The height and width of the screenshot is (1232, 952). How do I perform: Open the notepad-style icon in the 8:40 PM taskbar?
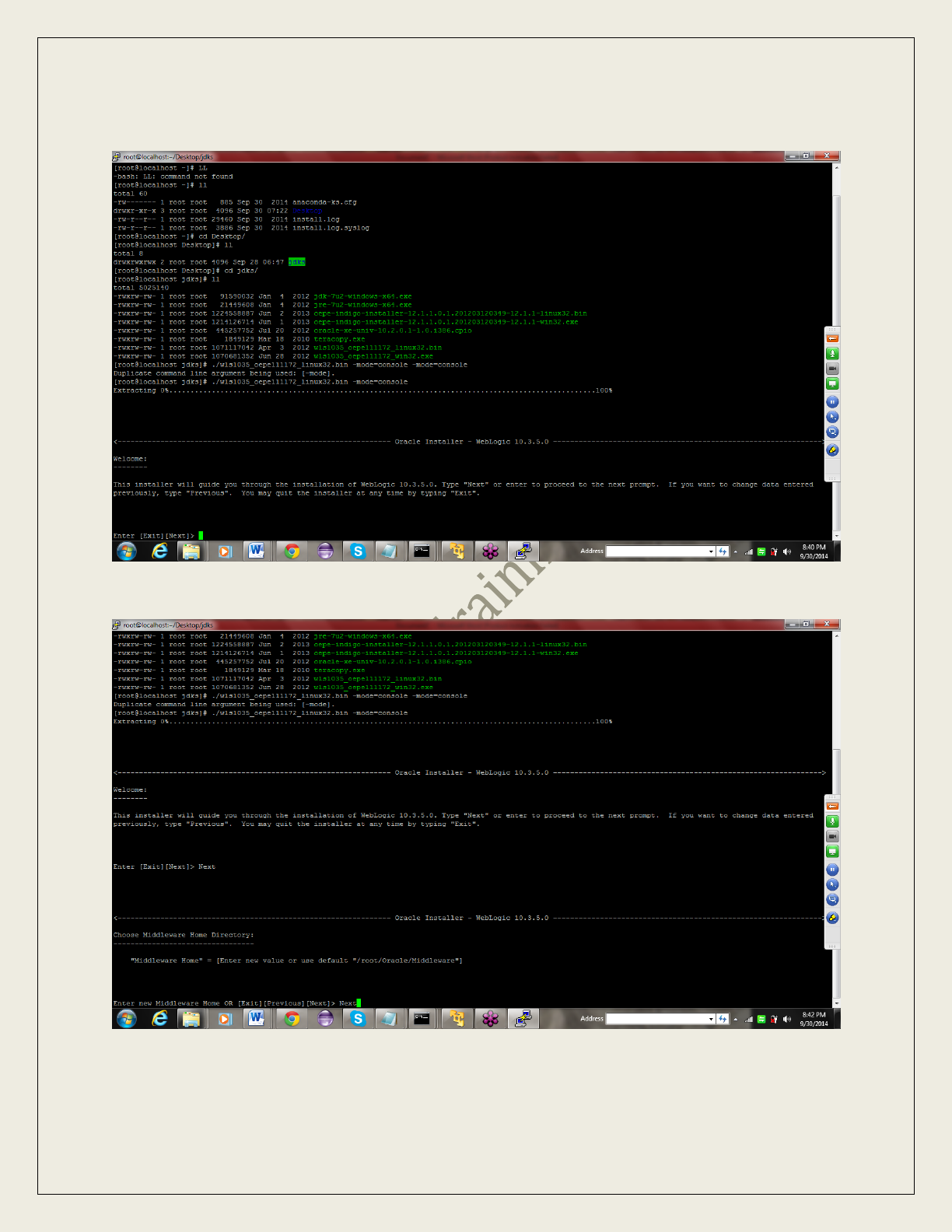coord(389,551)
